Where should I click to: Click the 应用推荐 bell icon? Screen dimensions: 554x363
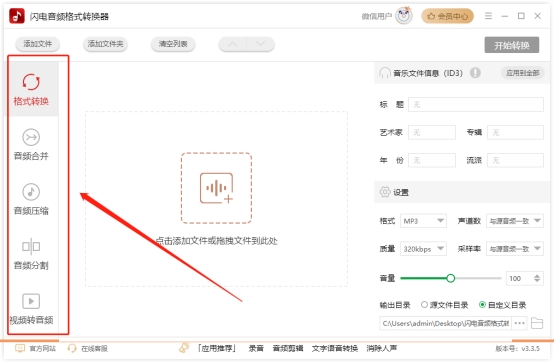click(184, 348)
